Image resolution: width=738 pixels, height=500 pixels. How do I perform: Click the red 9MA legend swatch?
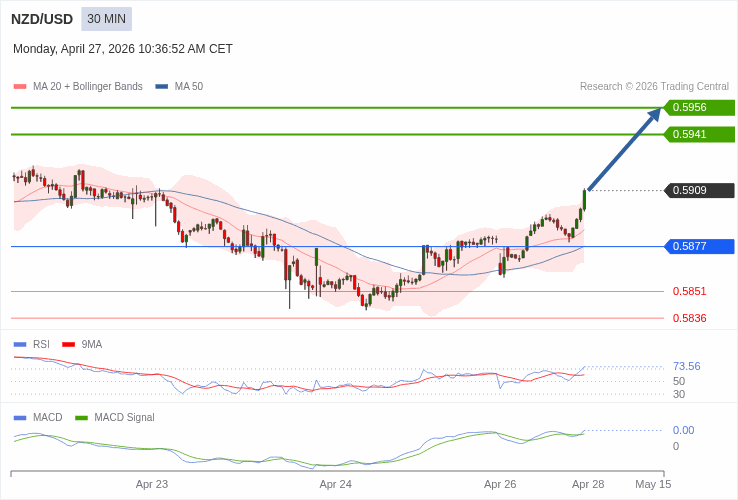click(69, 345)
